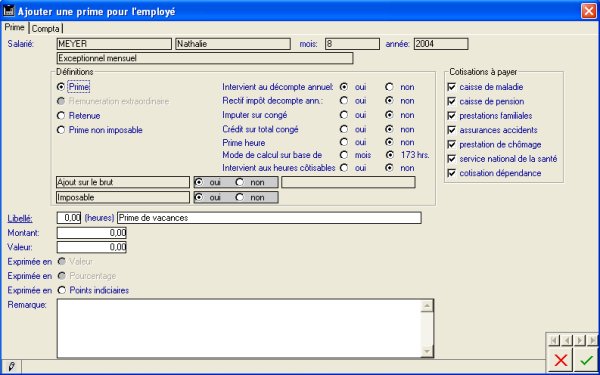Click the Valeur amount field

click(x=92, y=247)
